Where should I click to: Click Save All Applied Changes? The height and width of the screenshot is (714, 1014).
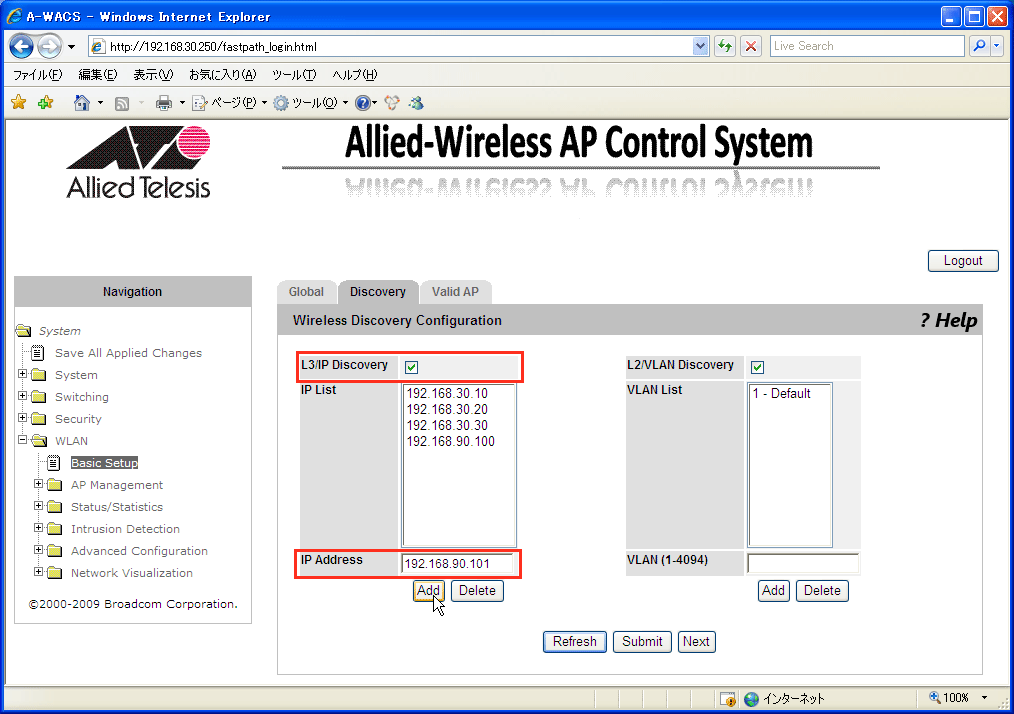coord(128,353)
